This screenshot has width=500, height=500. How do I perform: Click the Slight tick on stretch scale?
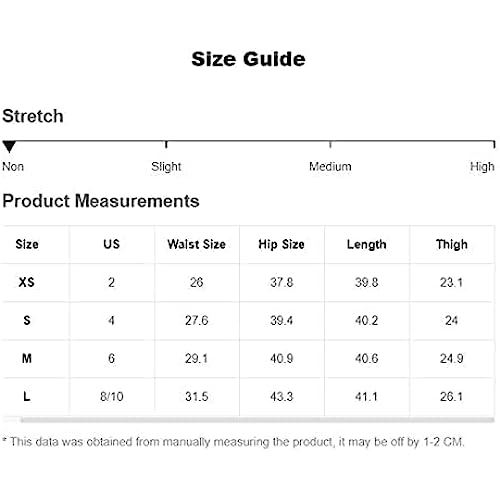pyautogui.click(x=166, y=145)
